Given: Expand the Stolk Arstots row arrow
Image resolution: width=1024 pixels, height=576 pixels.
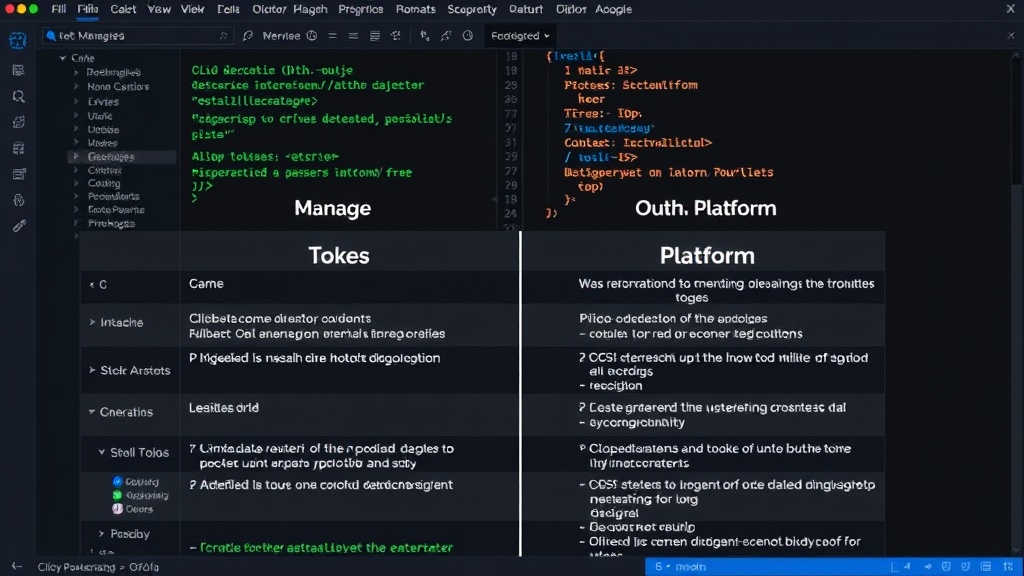Looking at the screenshot, I should 92,370.
